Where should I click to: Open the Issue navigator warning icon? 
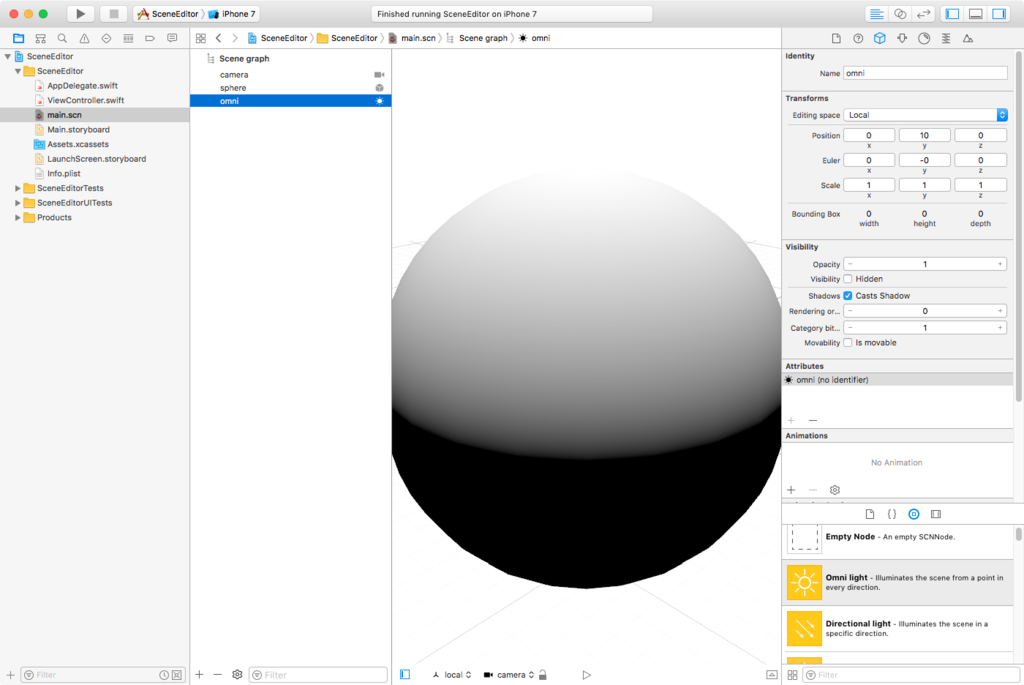84,39
